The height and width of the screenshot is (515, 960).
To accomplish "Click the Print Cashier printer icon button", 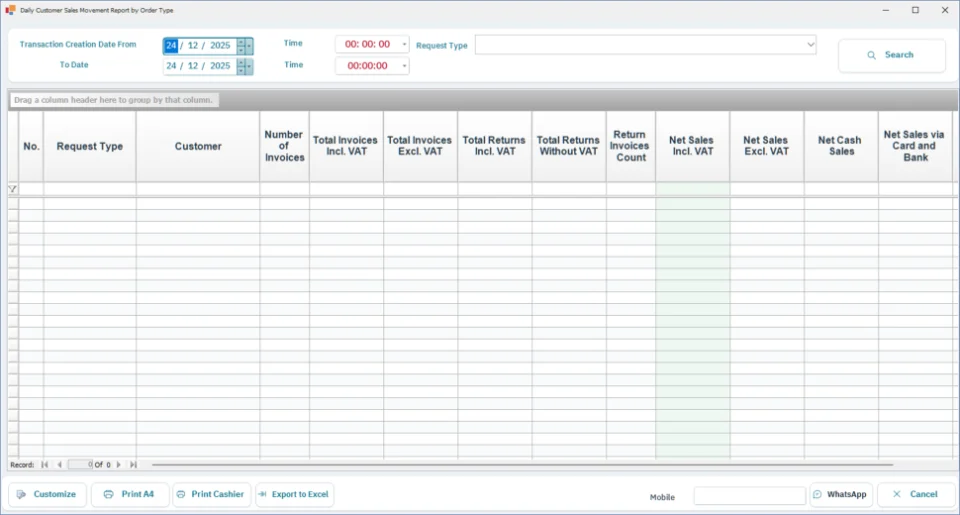I will tap(211, 494).
